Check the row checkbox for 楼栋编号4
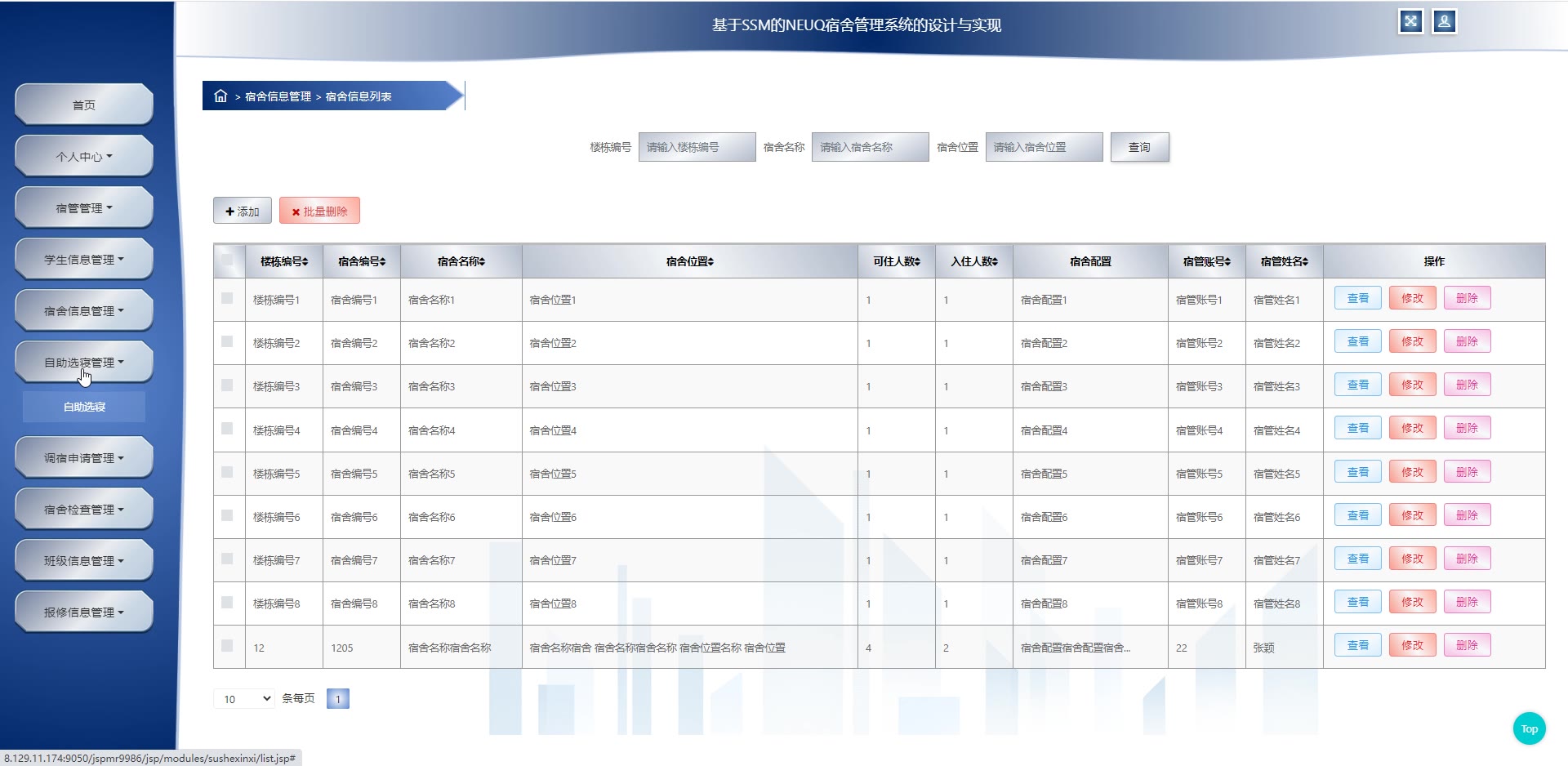 coord(227,428)
